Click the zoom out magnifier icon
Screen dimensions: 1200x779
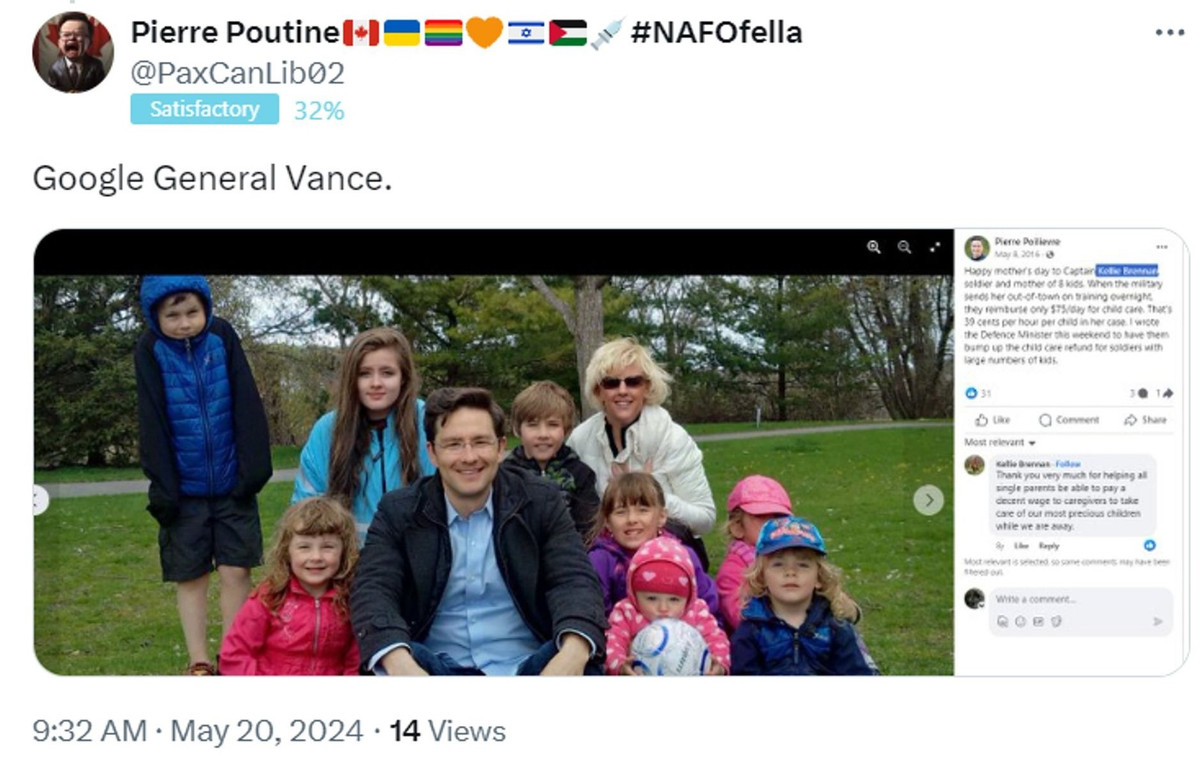pos(904,247)
